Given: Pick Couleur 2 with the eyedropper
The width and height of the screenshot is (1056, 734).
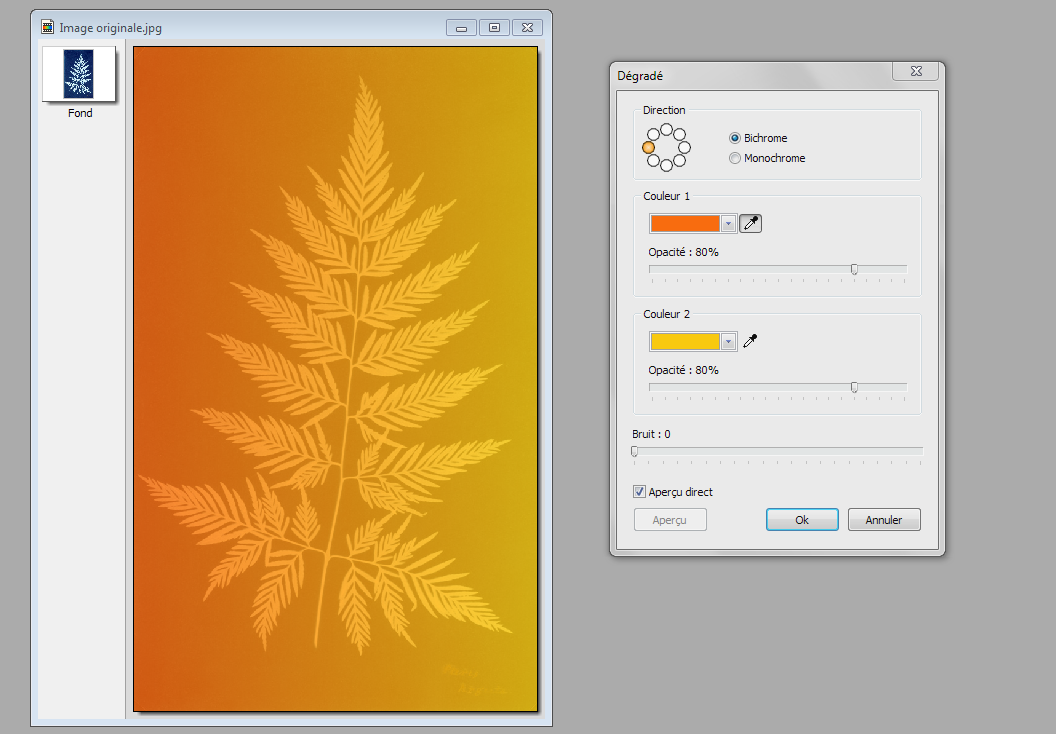Looking at the screenshot, I should (750, 342).
